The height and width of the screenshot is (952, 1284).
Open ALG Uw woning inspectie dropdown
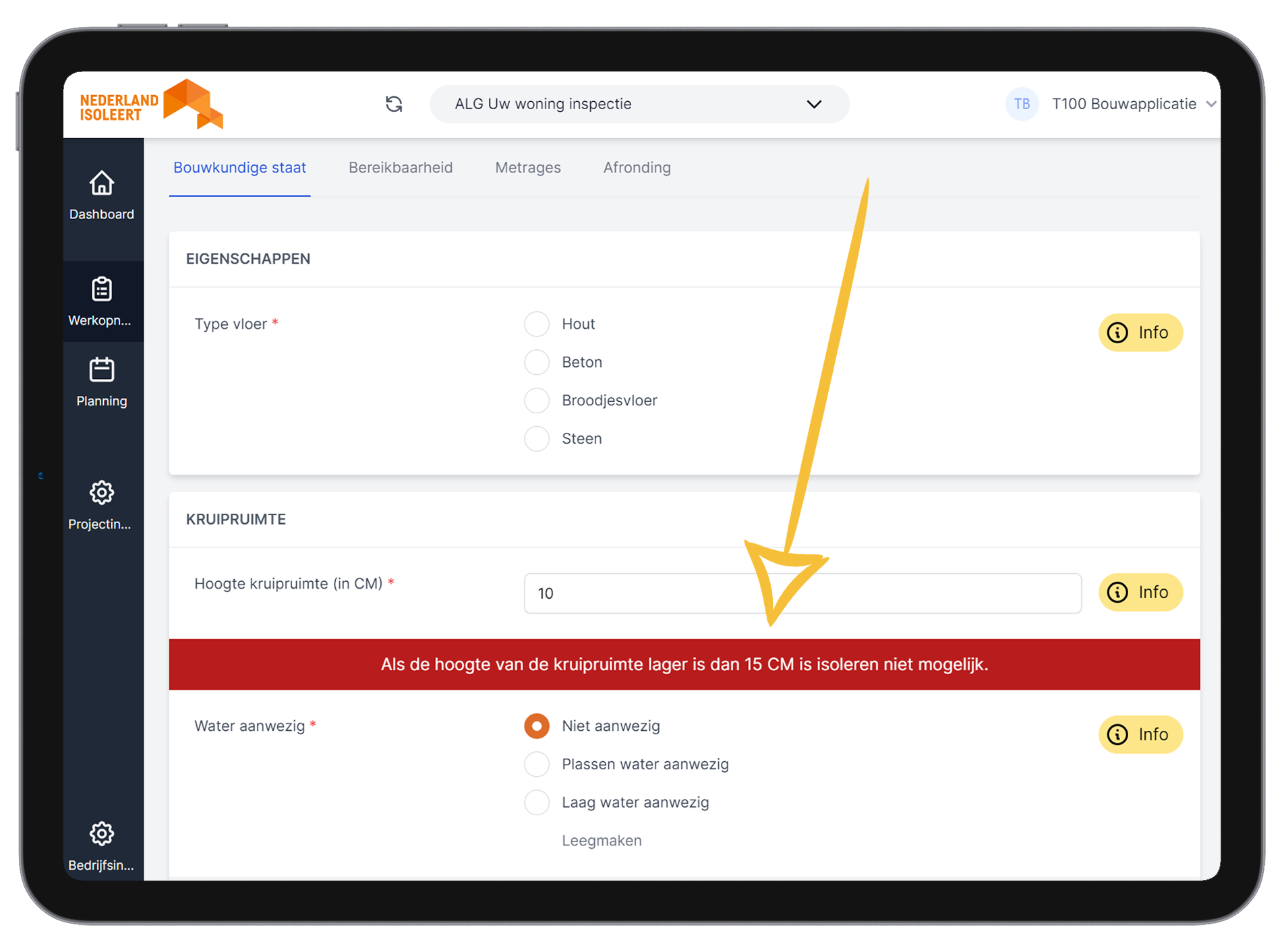(x=639, y=104)
